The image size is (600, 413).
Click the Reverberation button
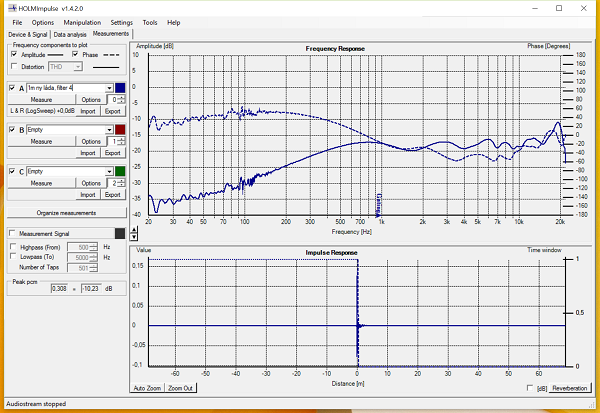(569, 388)
